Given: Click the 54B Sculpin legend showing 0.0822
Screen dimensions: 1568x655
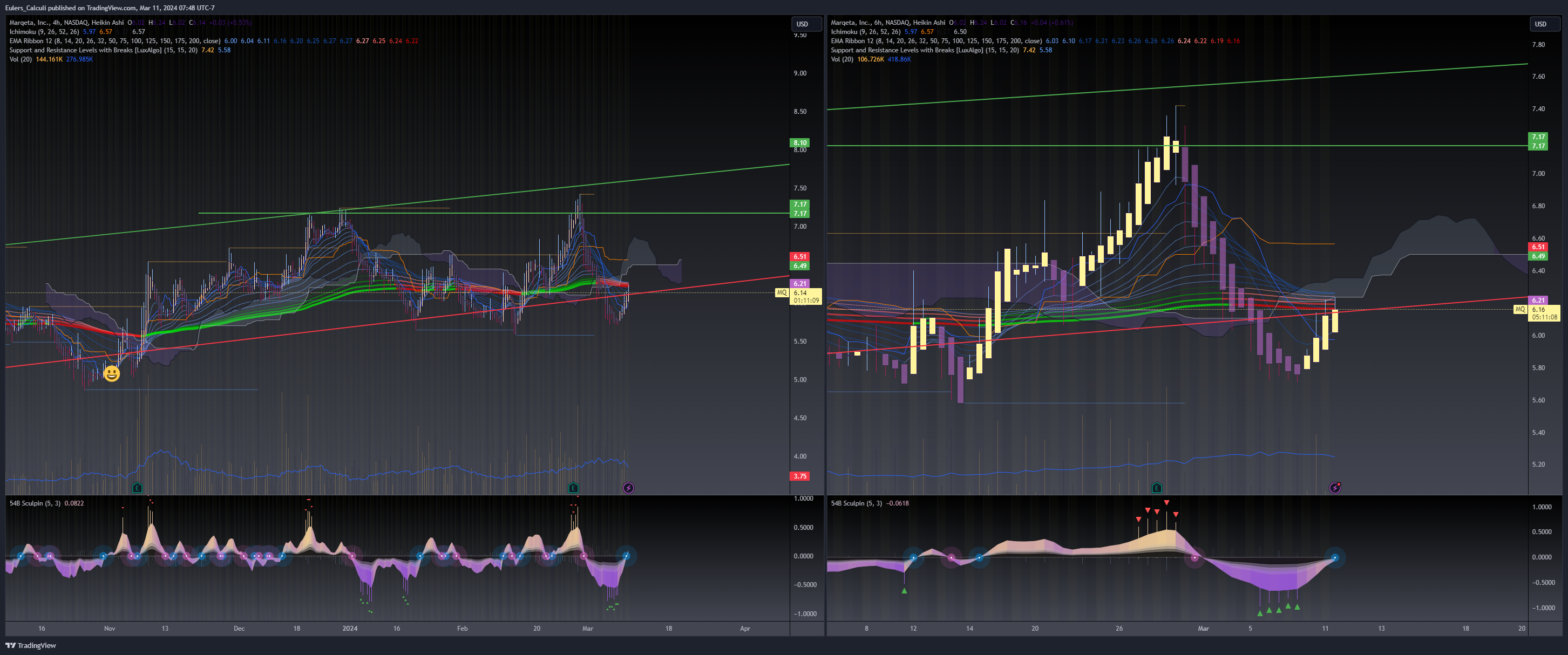Looking at the screenshot, I should pyautogui.click(x=46, y=503).
